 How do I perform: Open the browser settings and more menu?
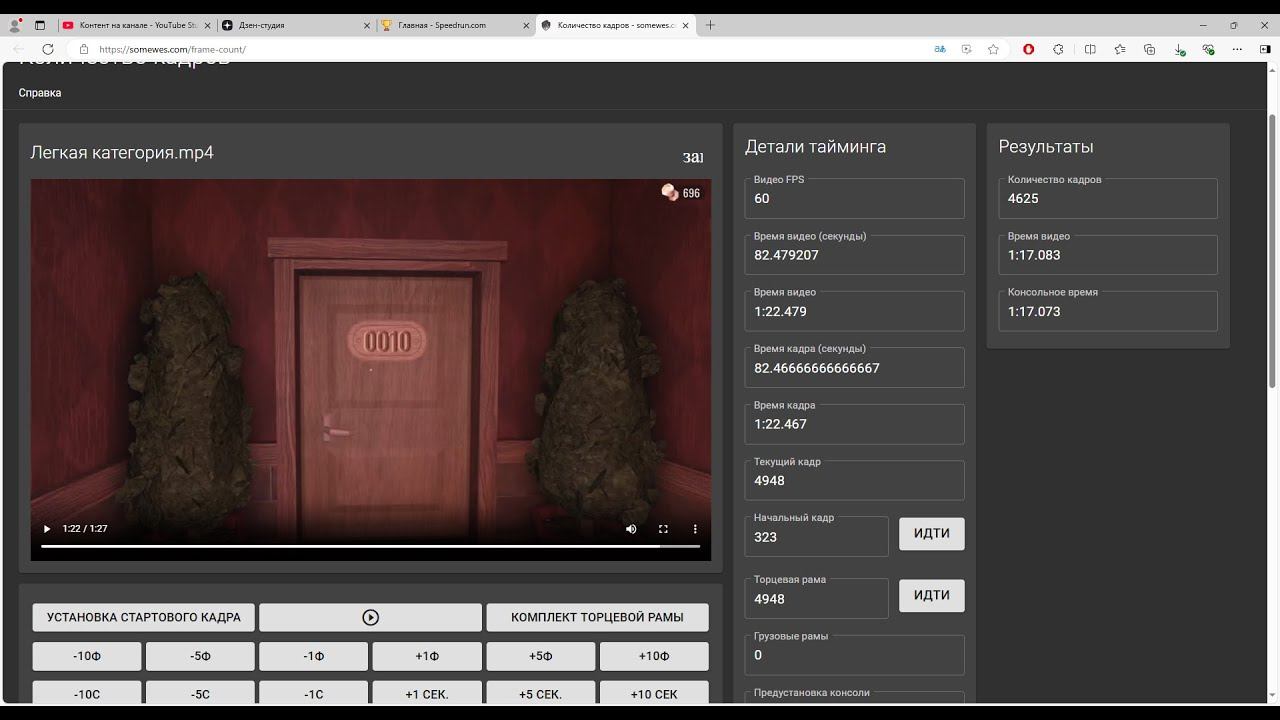(1238, 49)
